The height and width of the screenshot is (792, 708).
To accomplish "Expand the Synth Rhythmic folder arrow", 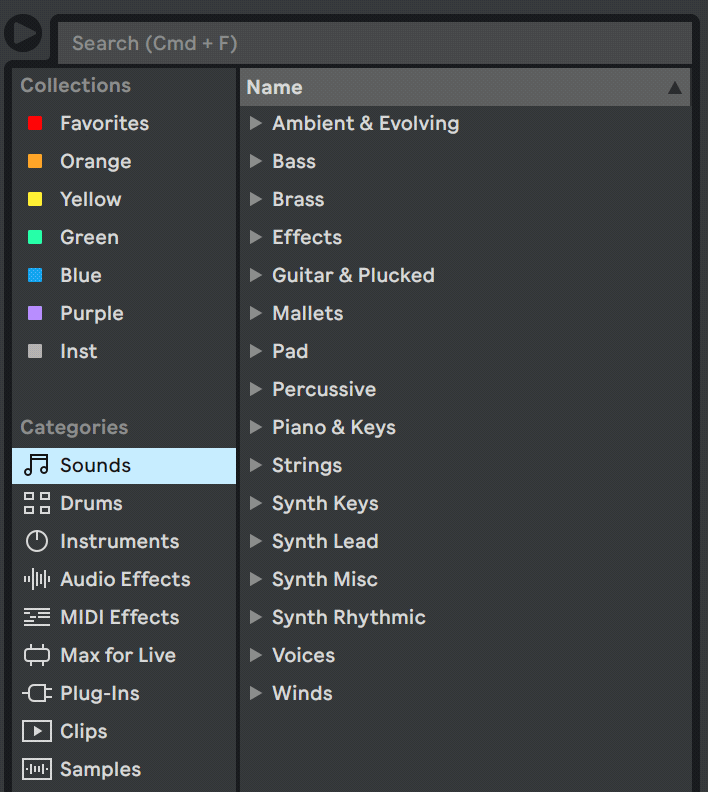I will 256,617.
